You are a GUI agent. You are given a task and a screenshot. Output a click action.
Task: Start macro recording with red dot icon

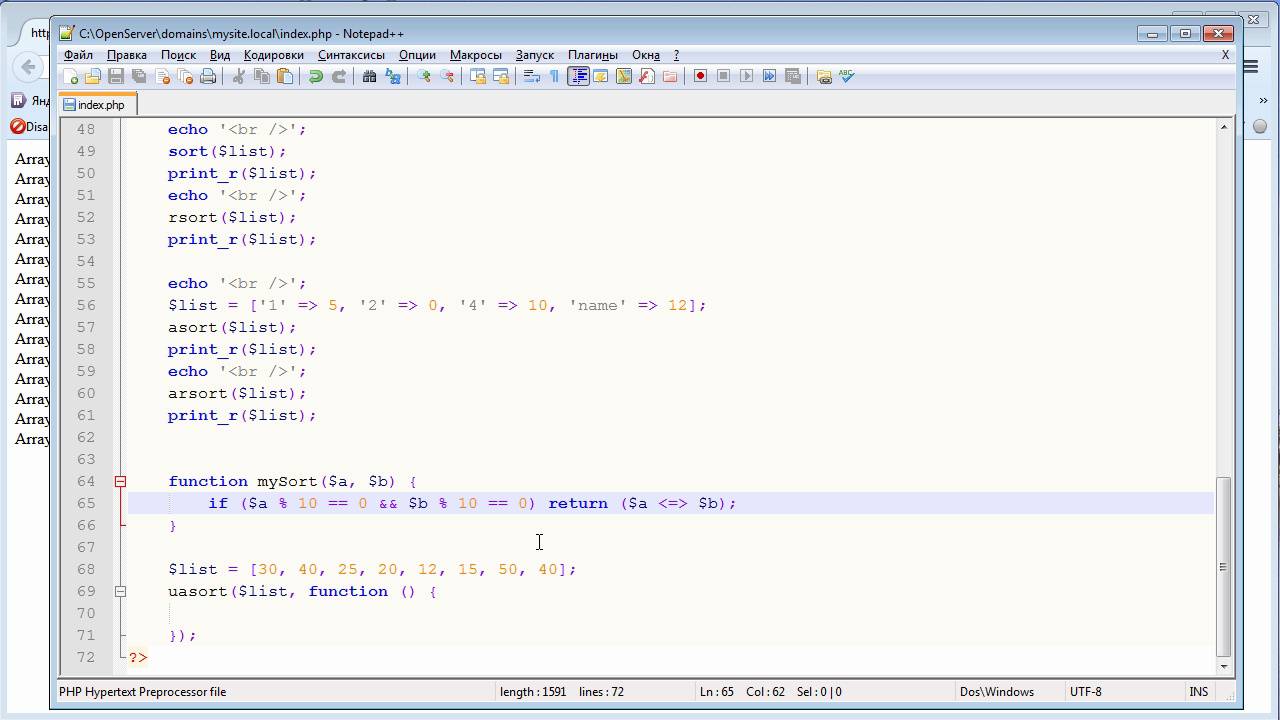click(x=700, y=76)
